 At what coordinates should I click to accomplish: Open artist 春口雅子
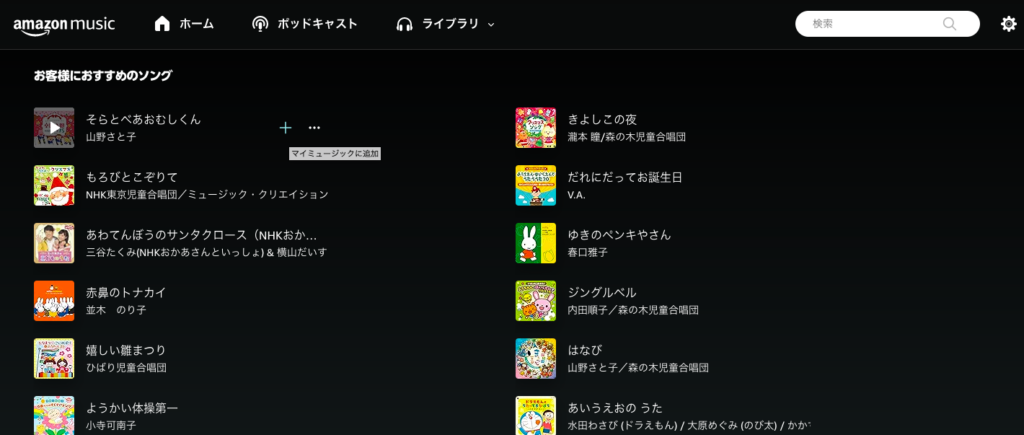coord(588,253)
